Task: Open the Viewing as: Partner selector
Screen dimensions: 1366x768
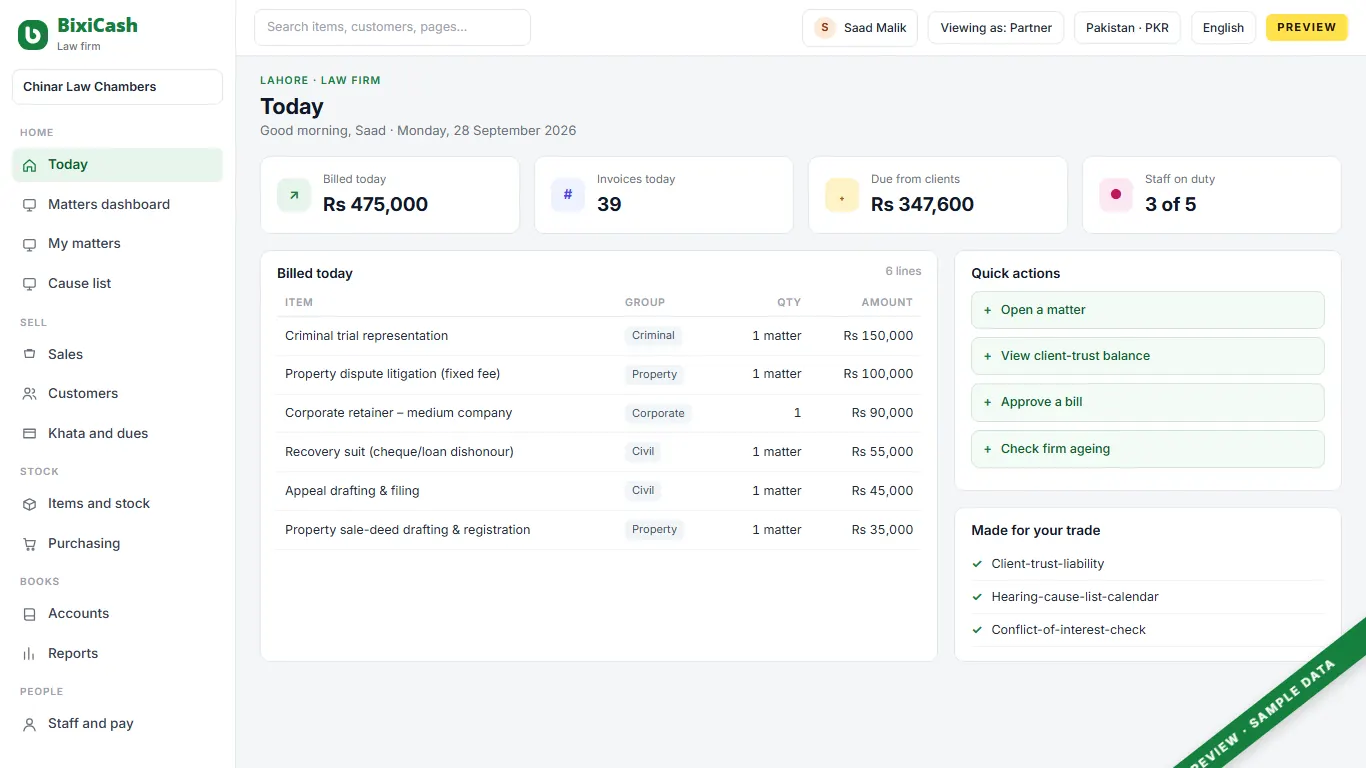Action: (x=996, y=28)
